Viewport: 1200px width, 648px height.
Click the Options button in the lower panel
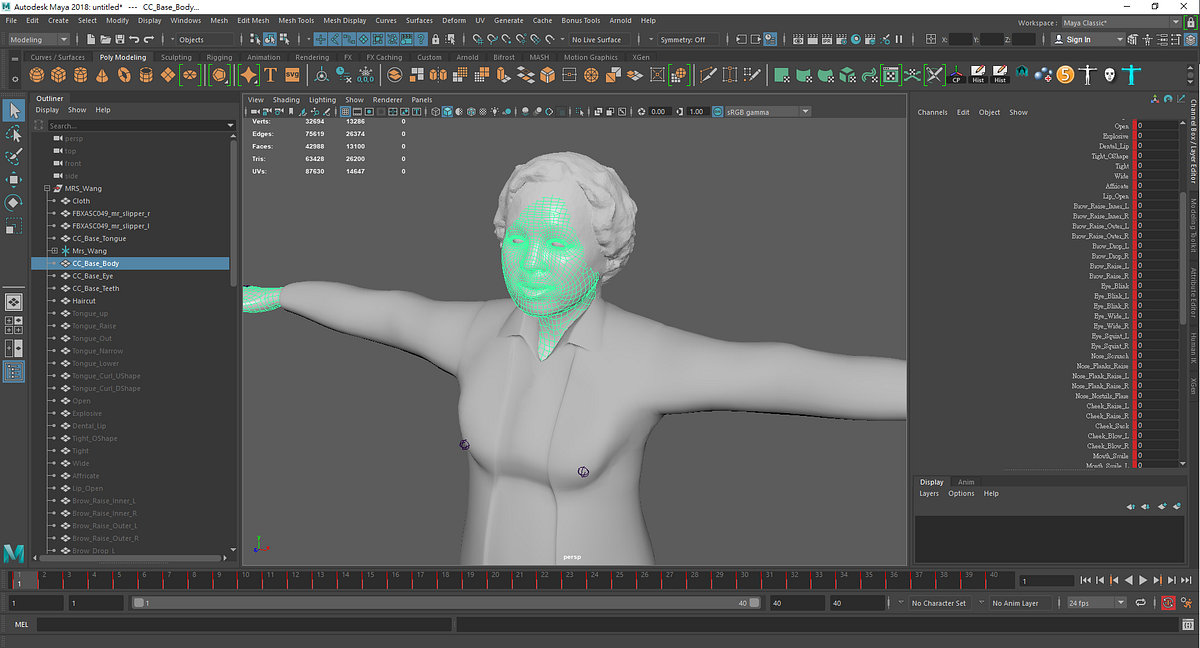click(x=960, y=492)
